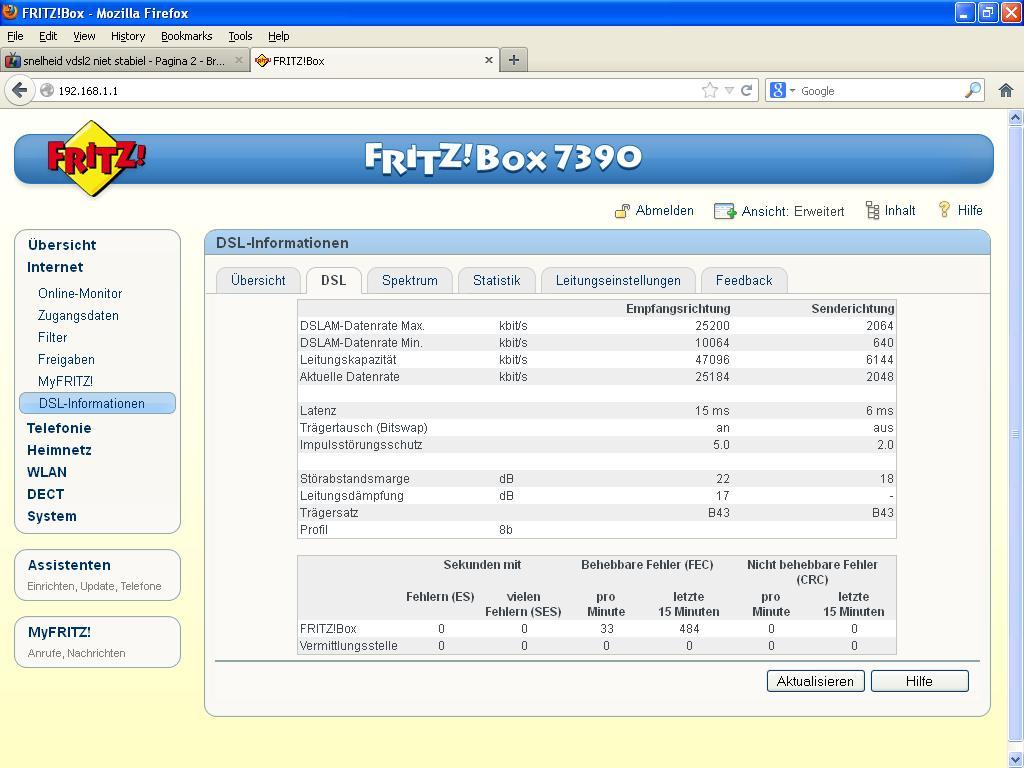Expand the Telefonie section
Image resolution: width=1024 pixels, height=768 pixels.
tap(59, 428)
